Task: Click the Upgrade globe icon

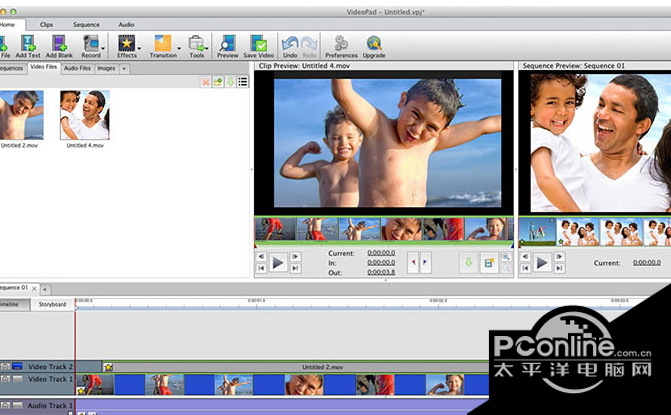Action: pyautogui.click(x=374, y=43)
